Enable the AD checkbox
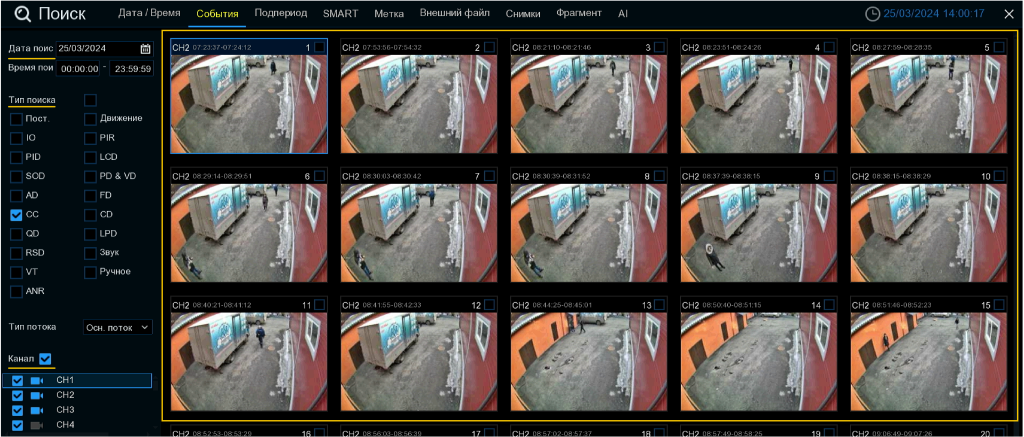1024x437 pixels. (16, 195)
